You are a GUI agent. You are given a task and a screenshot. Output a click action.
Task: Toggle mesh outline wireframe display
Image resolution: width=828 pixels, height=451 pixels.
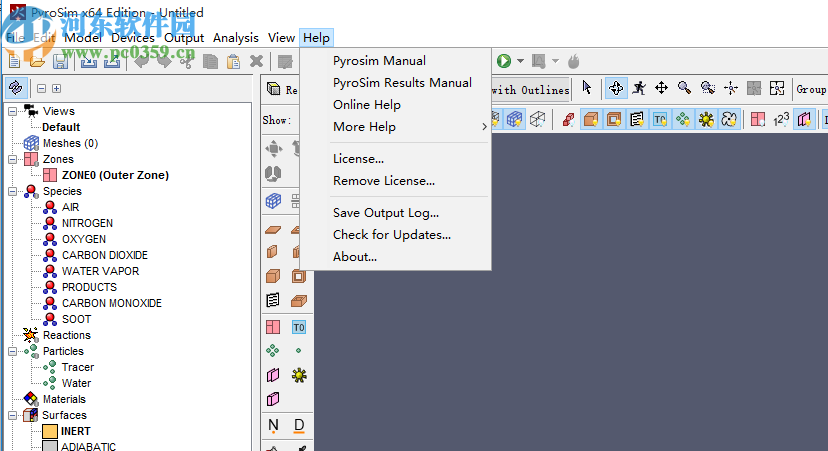pyautogui.click(x=538, y=119)
